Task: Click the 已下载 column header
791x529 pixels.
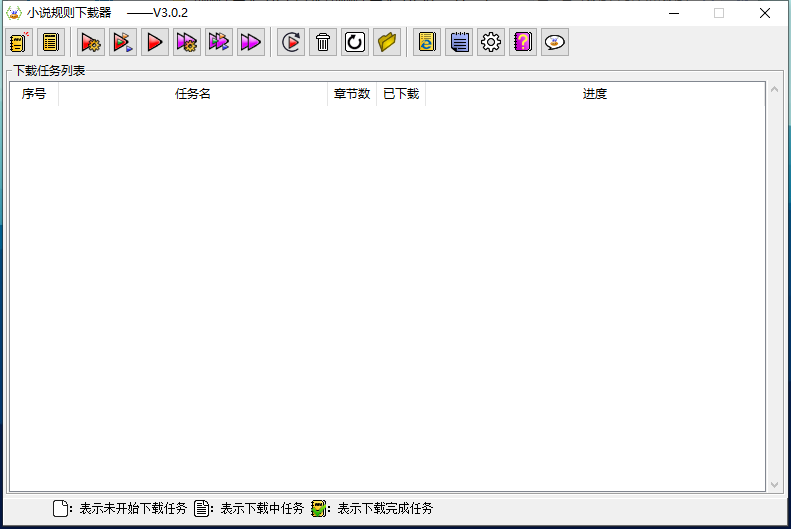Action: click(x=401, y=94)
